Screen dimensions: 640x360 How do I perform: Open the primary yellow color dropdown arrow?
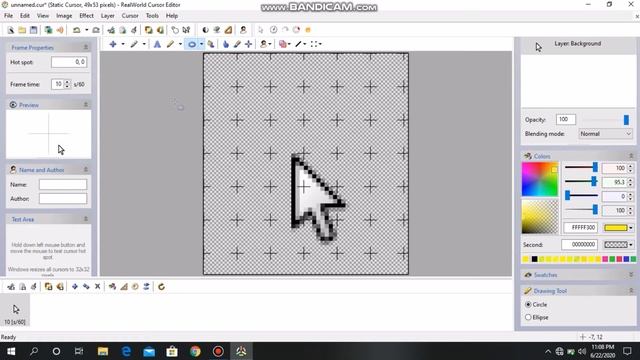pyautogui.click(x=631, y=228)
